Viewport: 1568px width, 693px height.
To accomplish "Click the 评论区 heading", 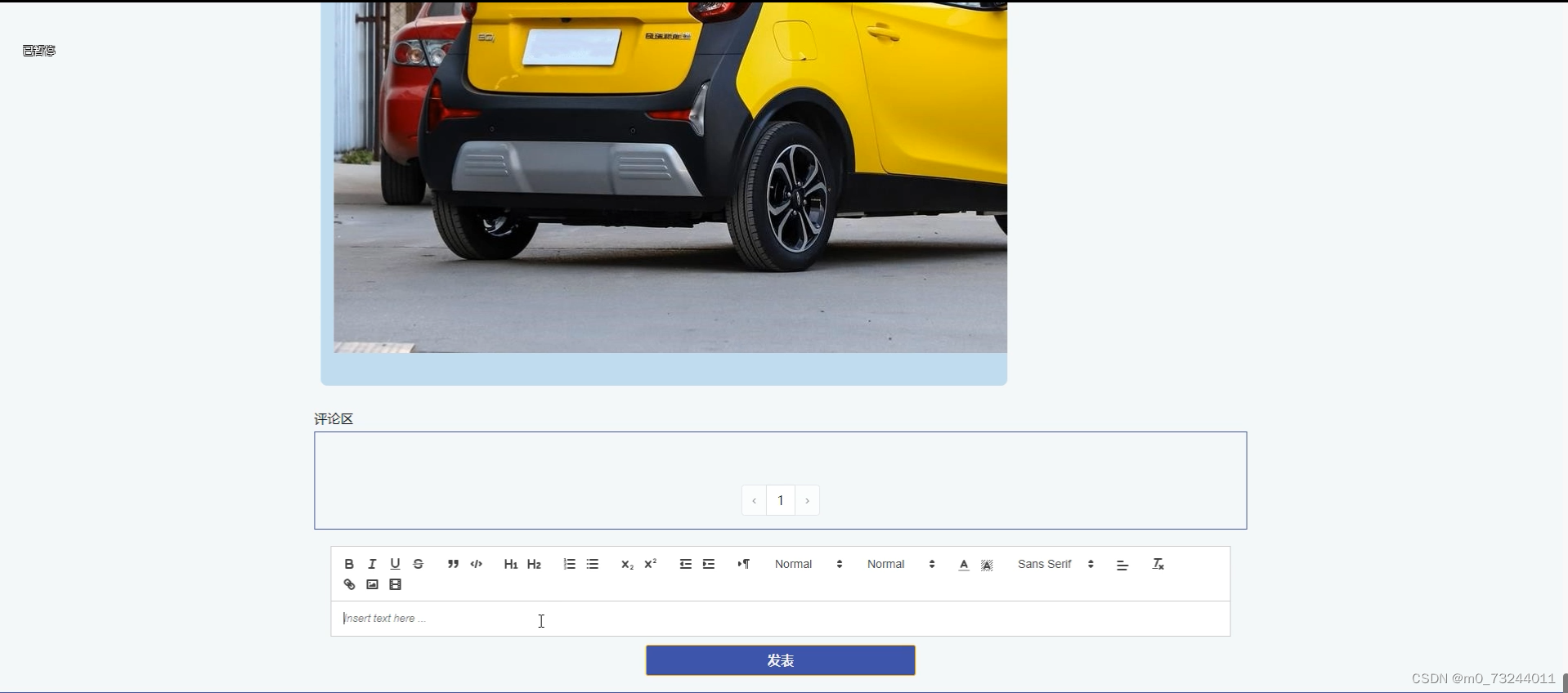I will (x=334, y=418).
